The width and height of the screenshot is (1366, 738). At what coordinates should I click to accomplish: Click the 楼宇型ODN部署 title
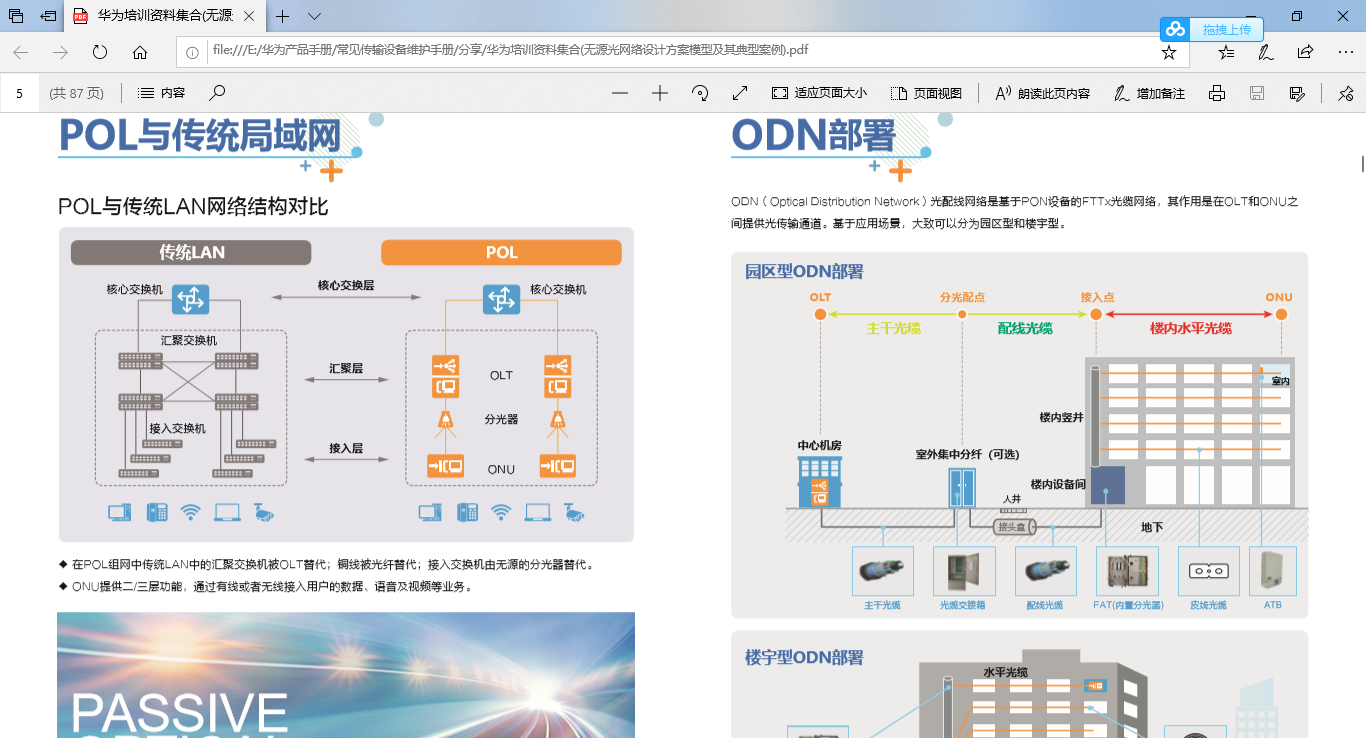[804, 657]
